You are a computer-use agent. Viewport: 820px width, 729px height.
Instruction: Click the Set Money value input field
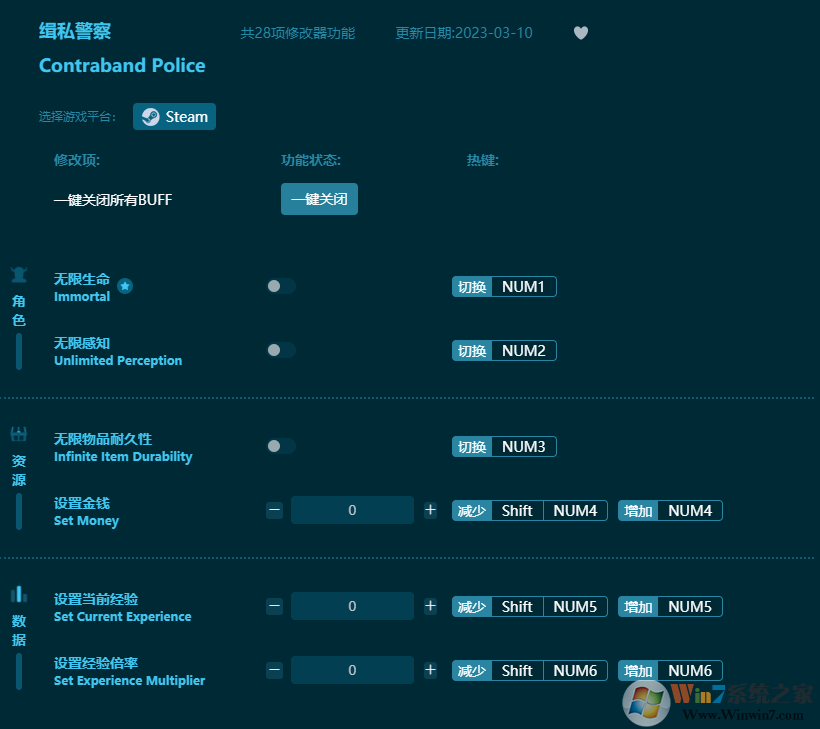tap(352, 510)
